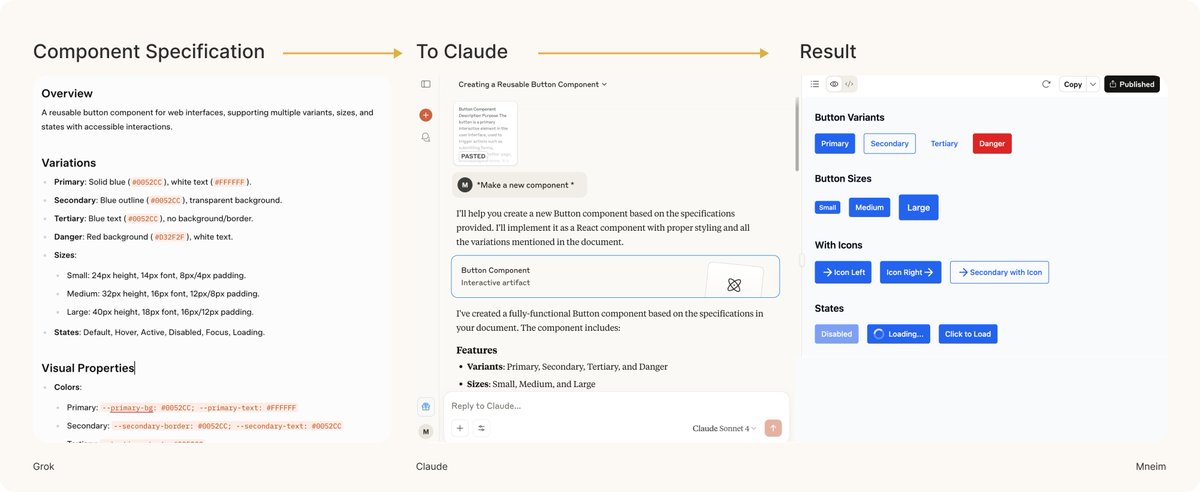Click the Mneim caption label
Viewport: 1200px width, 492px height.
click(x=1150, y=467)
